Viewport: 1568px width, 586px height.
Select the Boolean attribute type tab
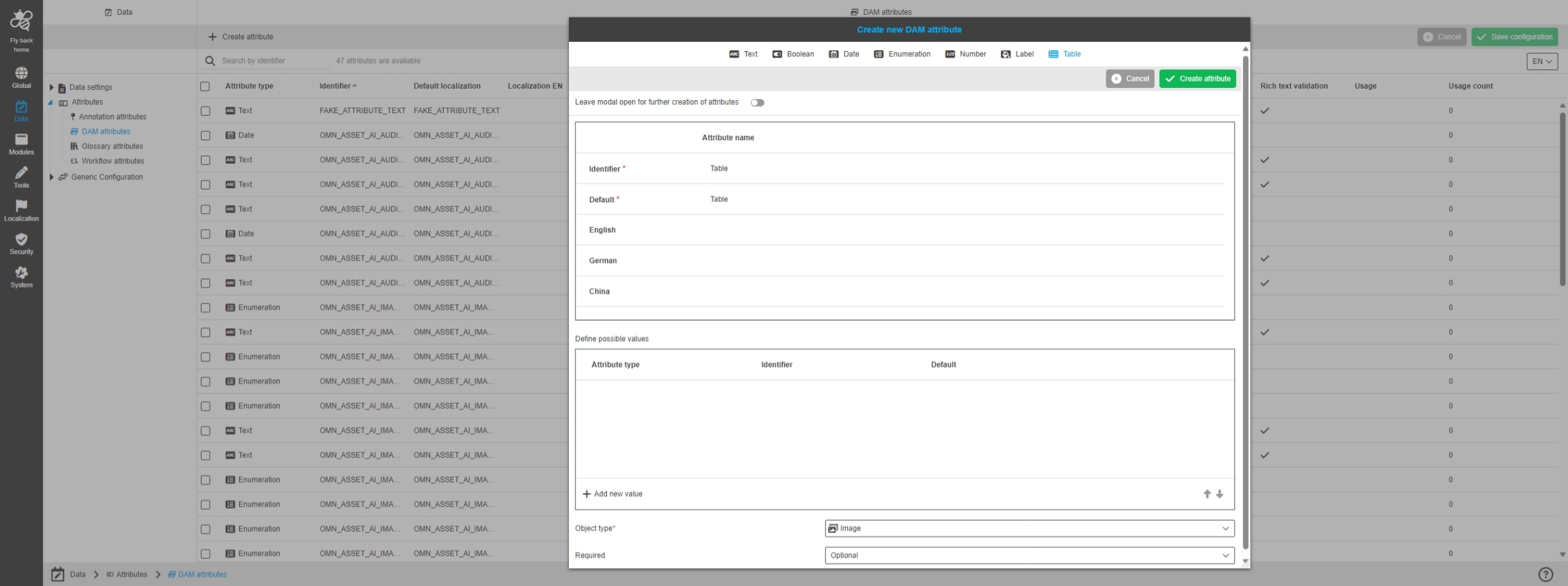pos(793,54)
